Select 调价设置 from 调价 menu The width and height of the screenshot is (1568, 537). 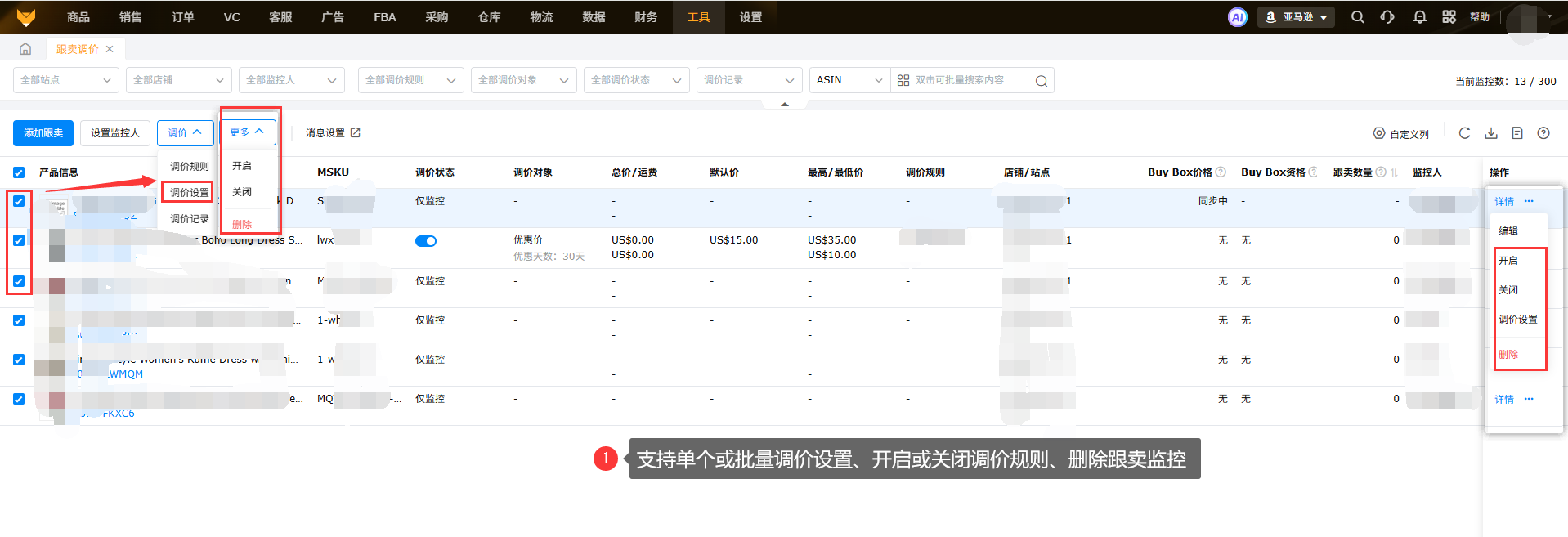(x=189, y=193)
